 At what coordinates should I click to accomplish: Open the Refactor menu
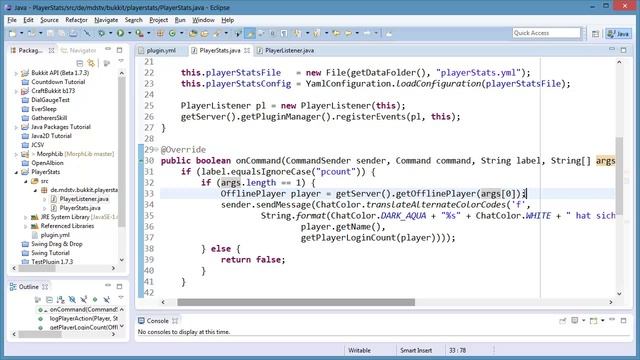[x=76, y=20]
